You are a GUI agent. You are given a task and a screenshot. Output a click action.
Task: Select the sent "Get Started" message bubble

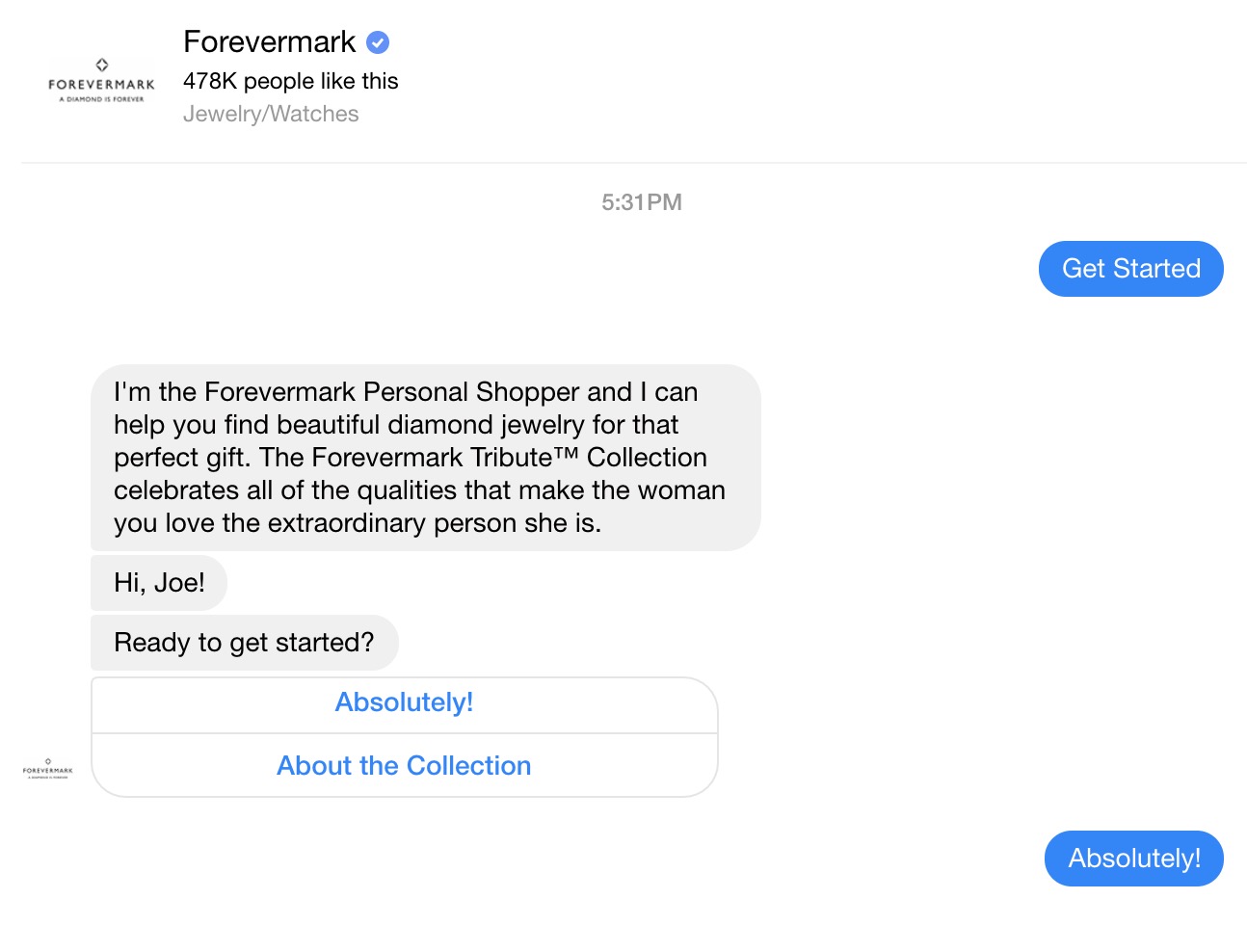pyautogui.click(x=1130, y=269)
